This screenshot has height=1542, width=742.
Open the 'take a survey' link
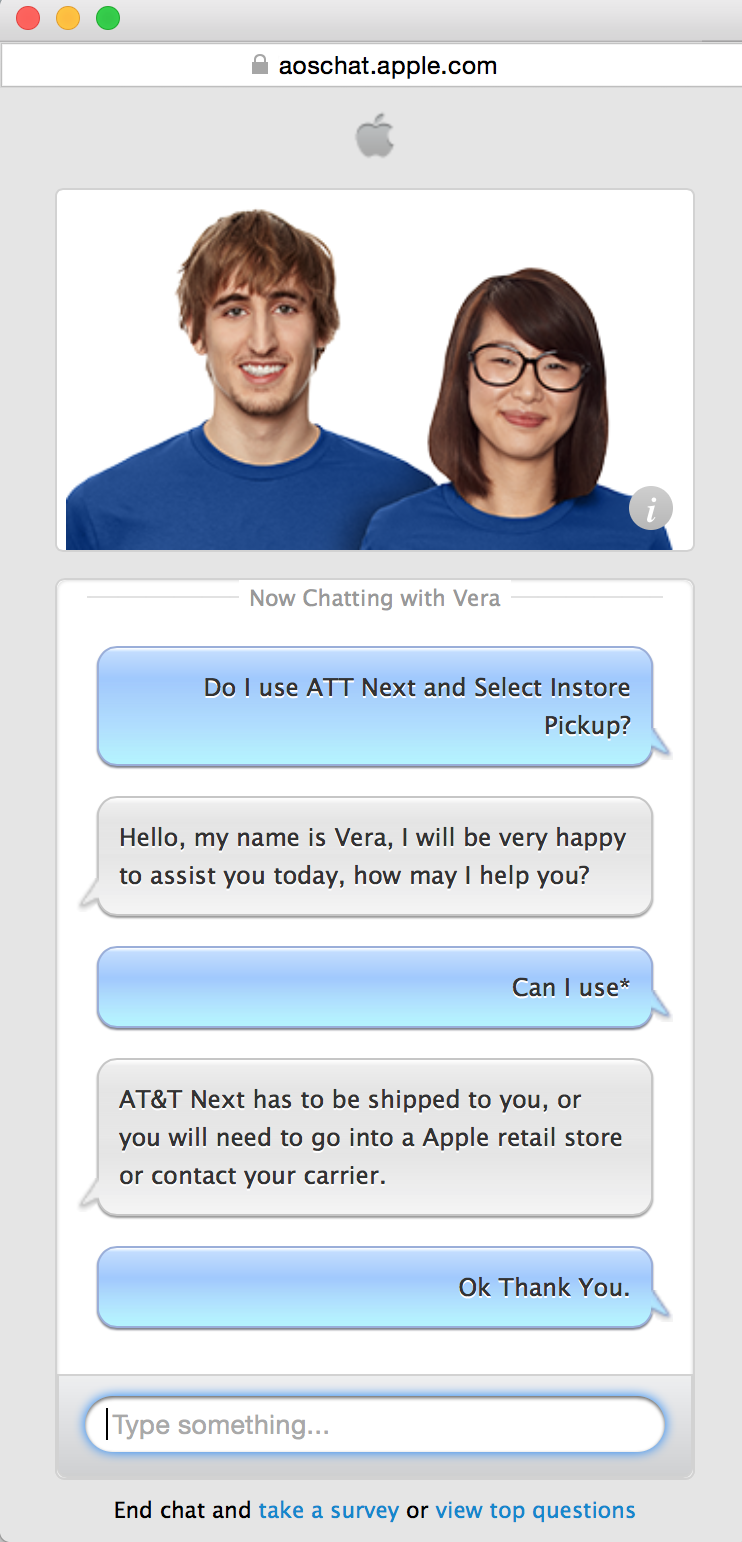click(328, 1510)
